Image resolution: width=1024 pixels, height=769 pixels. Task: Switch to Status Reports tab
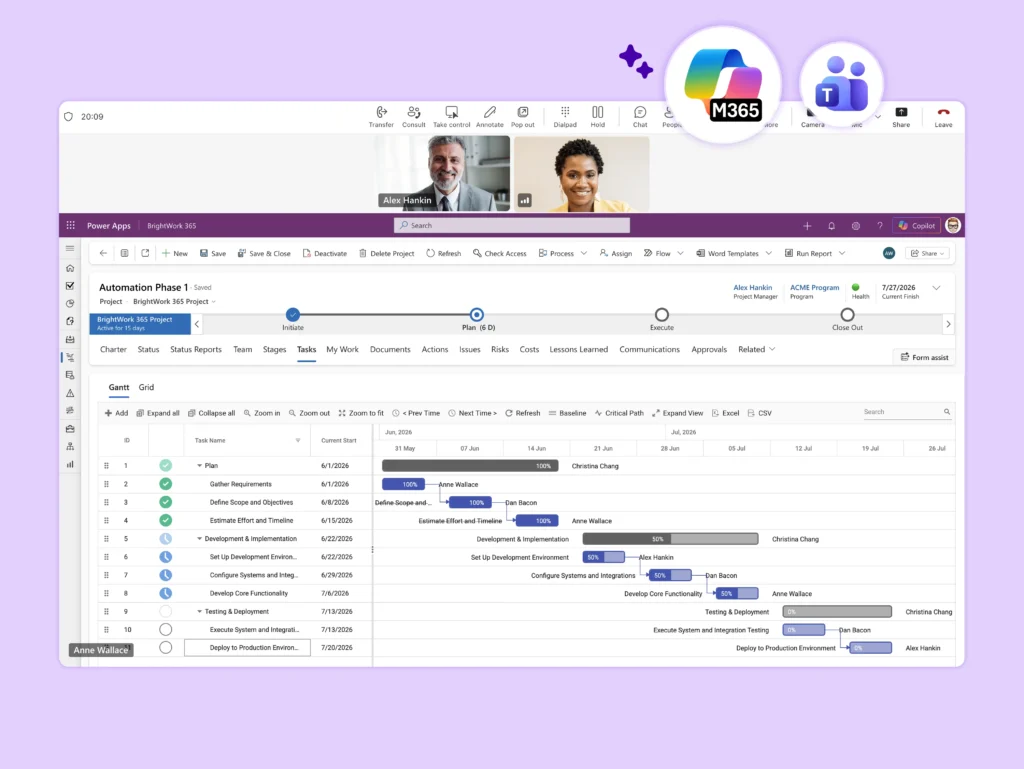point(196,349)
